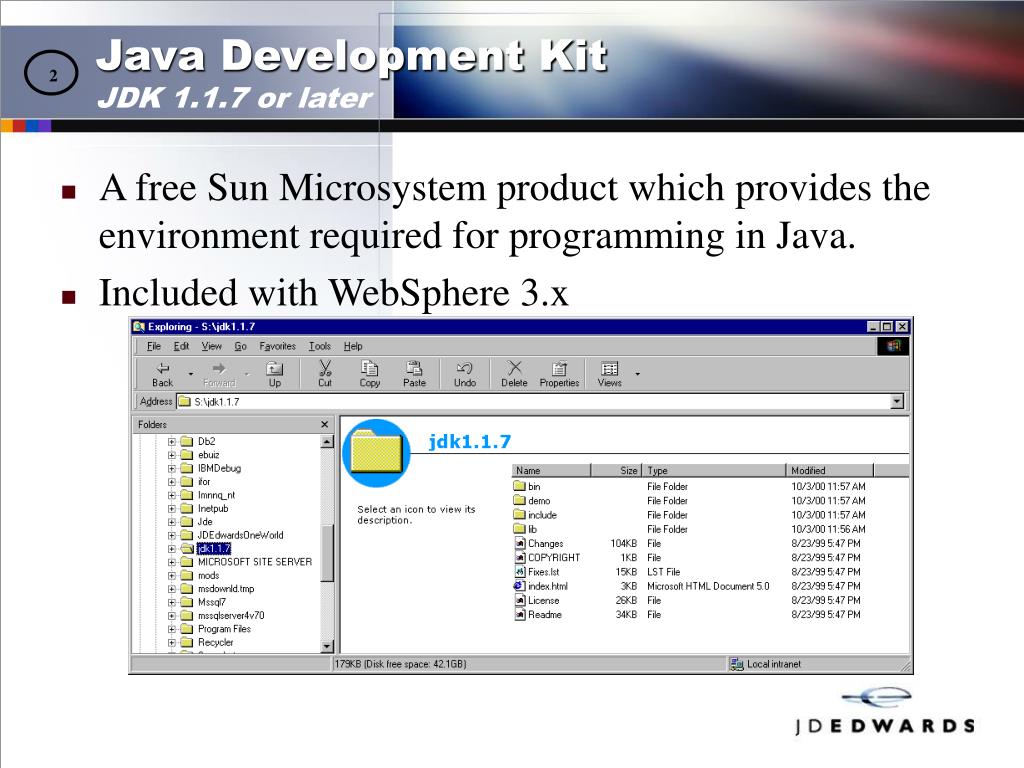1024x768 pixels.
Task: Expand the JDEdwardsOneWorld folder node
Action: 172,536
